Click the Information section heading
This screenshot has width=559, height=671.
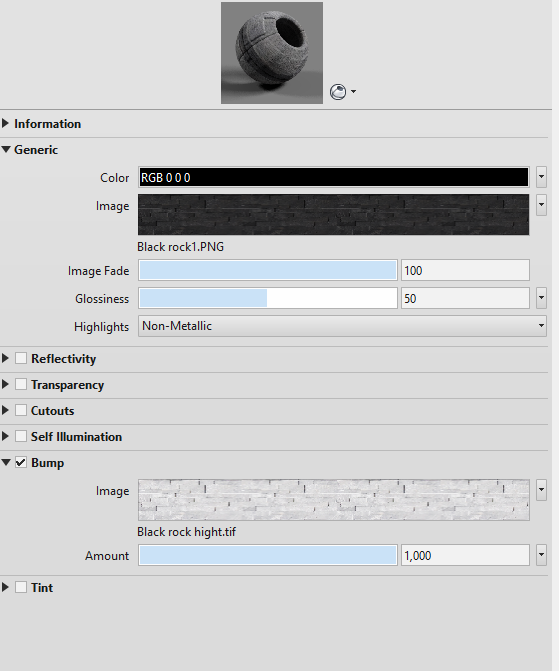(x=48, y=124)
